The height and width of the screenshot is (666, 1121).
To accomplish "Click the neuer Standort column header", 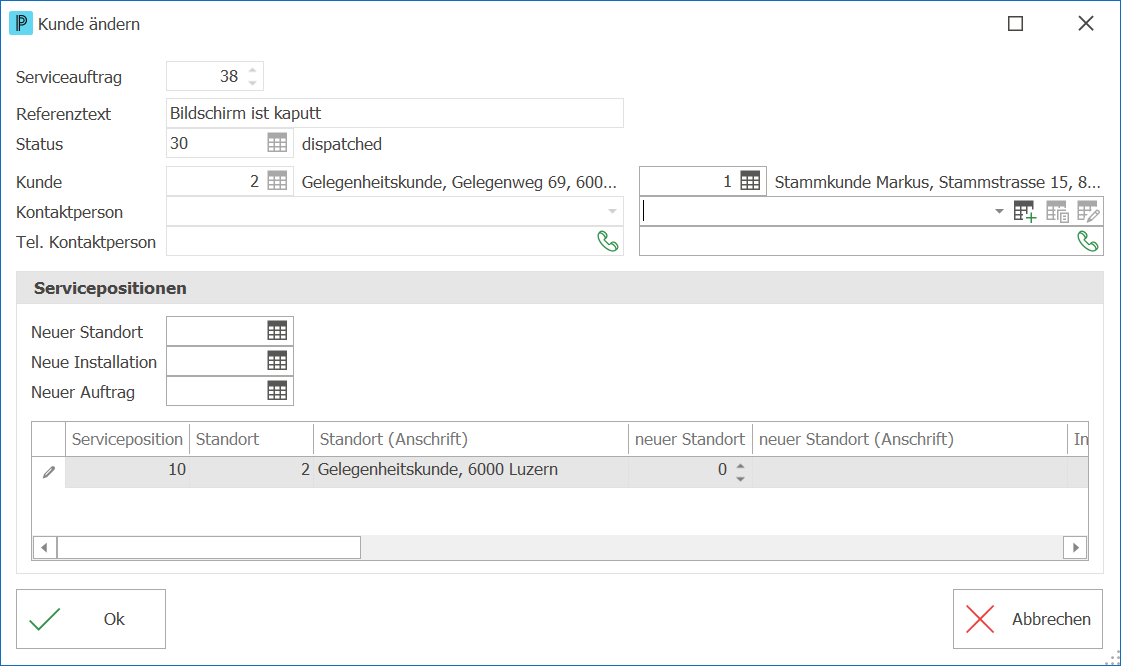I will [691, 439].
